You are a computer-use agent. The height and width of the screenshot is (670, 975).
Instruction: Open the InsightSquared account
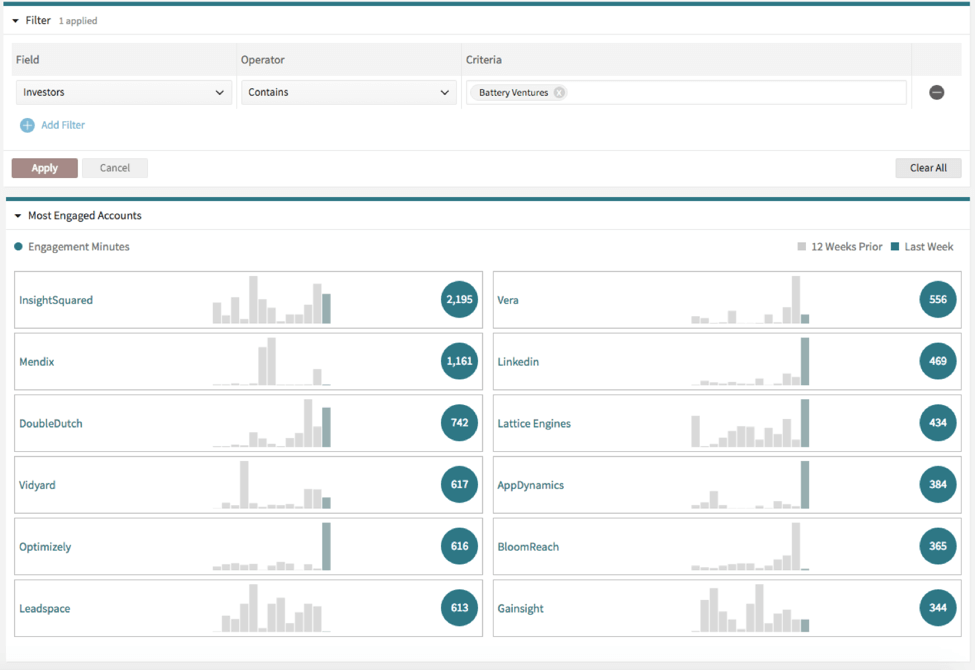pyautogui.click(x=56, y=300)
